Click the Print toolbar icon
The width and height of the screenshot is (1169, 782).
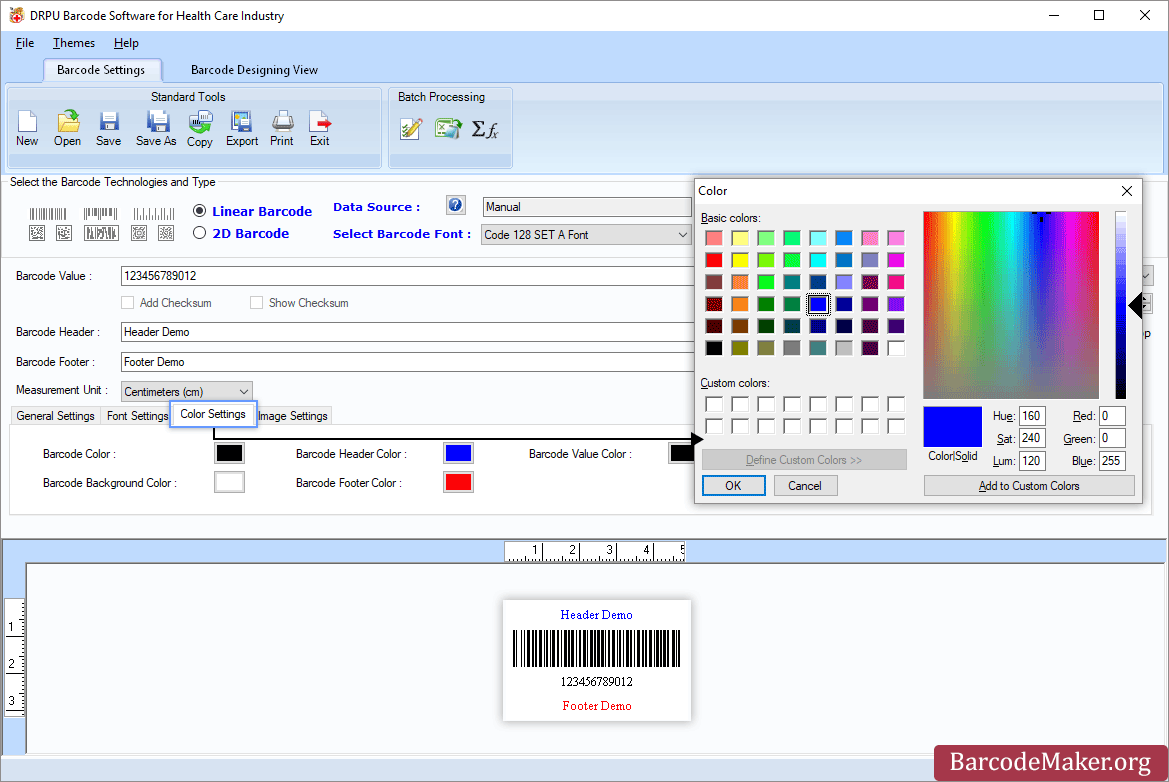282,128
